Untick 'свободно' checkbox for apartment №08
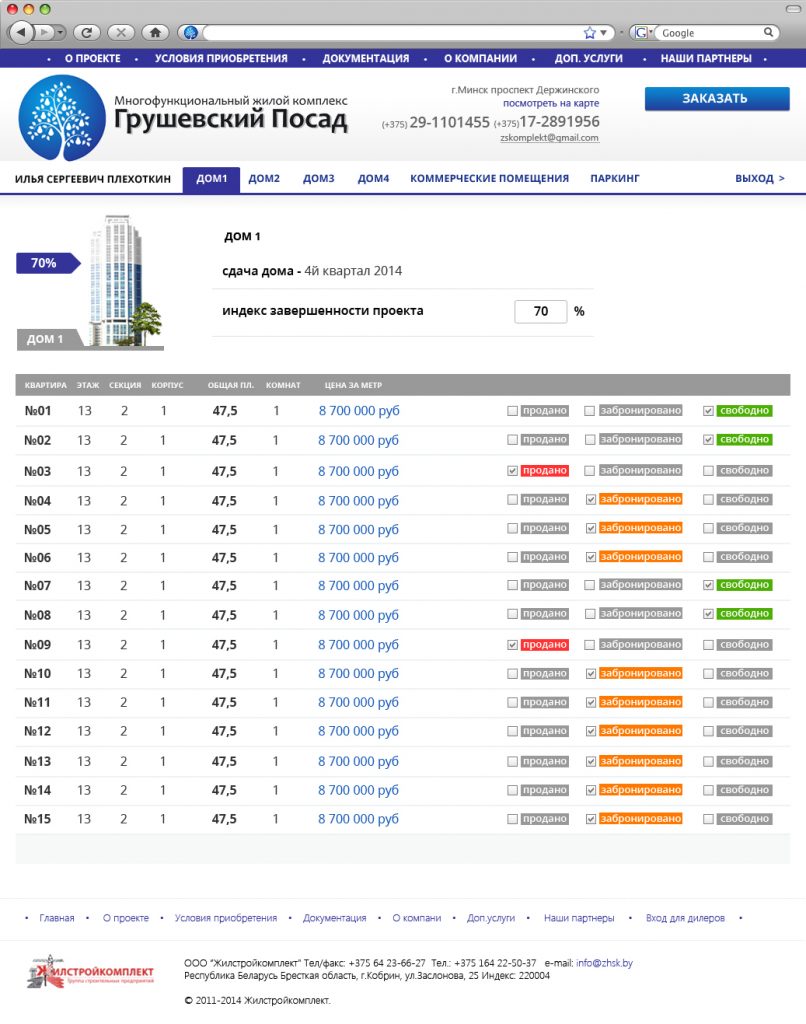This screenshot has height=1024, width=806. (709, 613)
